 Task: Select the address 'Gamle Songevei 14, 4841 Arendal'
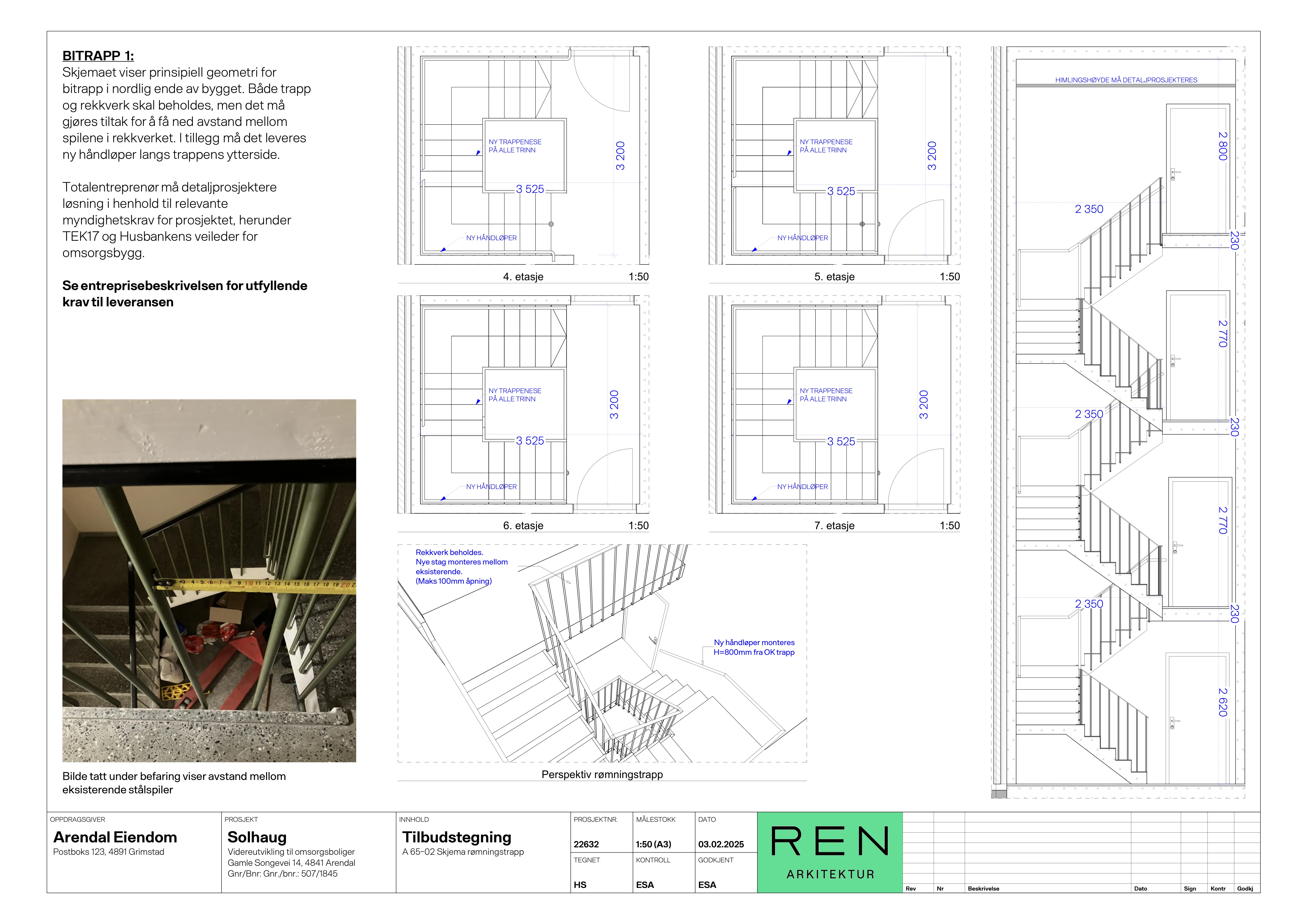click(291, 863)
